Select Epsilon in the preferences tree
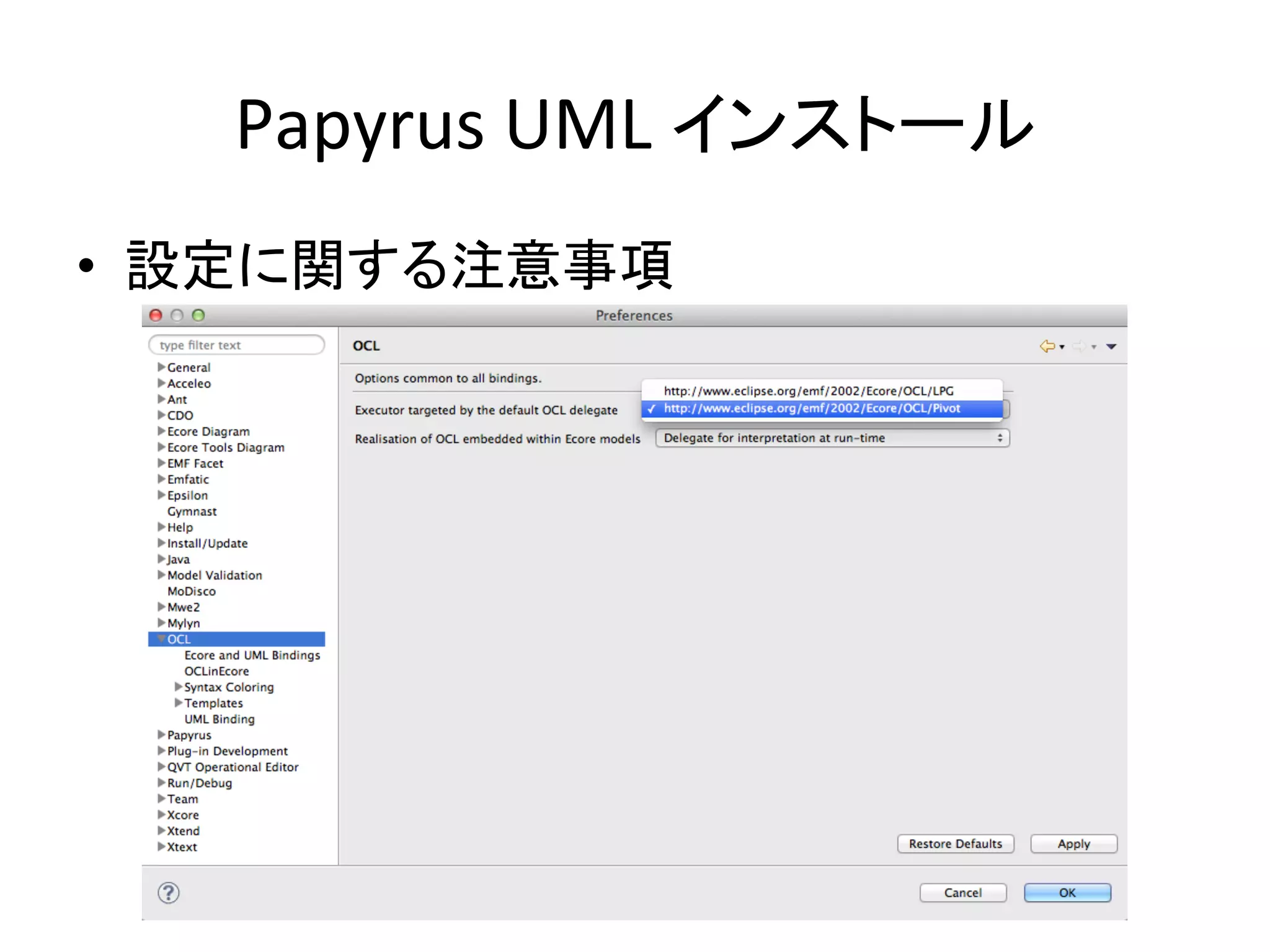Image resolution: width=1270 pixels, height=952 pixels. click(x=187, y=495)
